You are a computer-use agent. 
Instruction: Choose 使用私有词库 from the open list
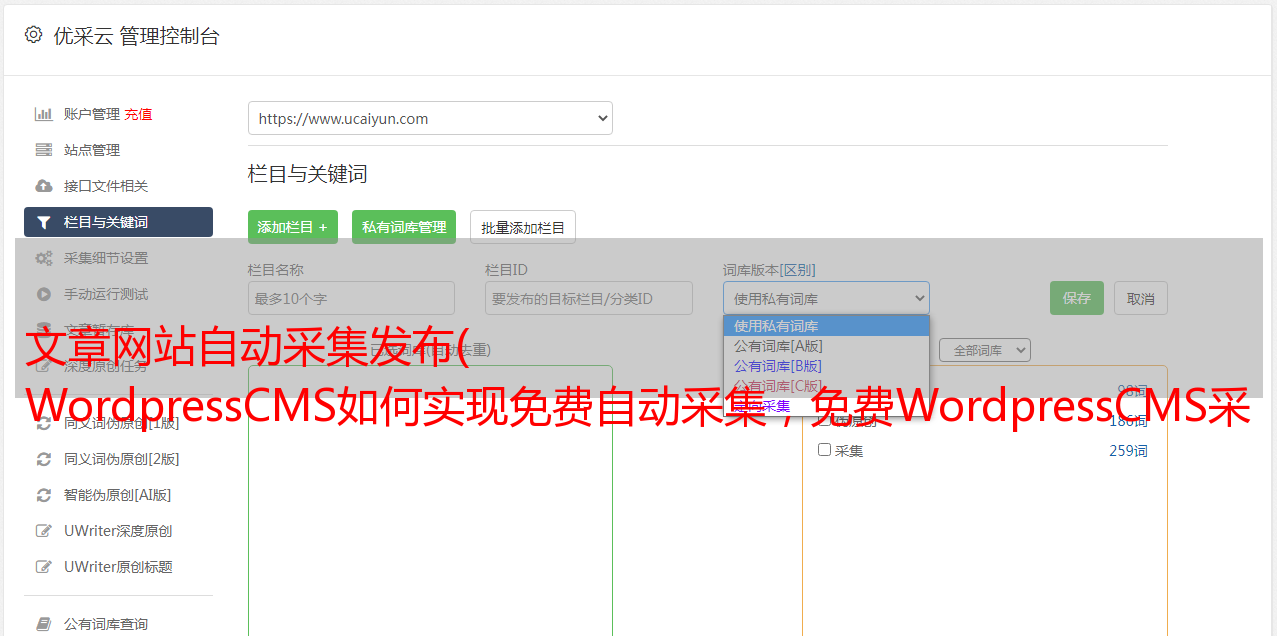[826, 326]
